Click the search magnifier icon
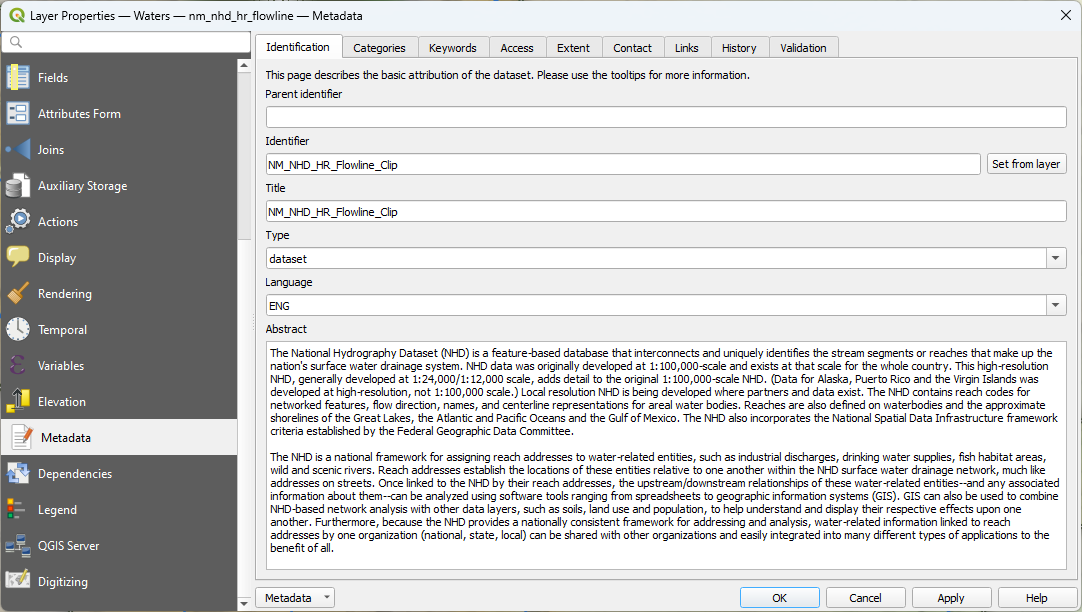Screen dimensions: 1082x612 click(16, 42)
